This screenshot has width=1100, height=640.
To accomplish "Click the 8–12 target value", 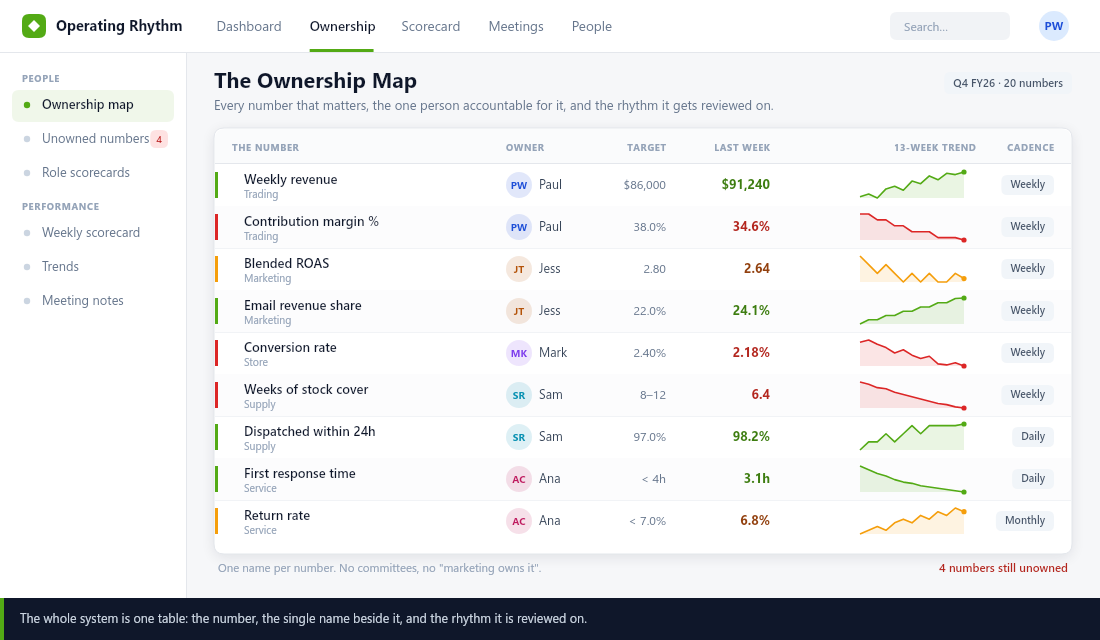I will (x=653, y=395).
